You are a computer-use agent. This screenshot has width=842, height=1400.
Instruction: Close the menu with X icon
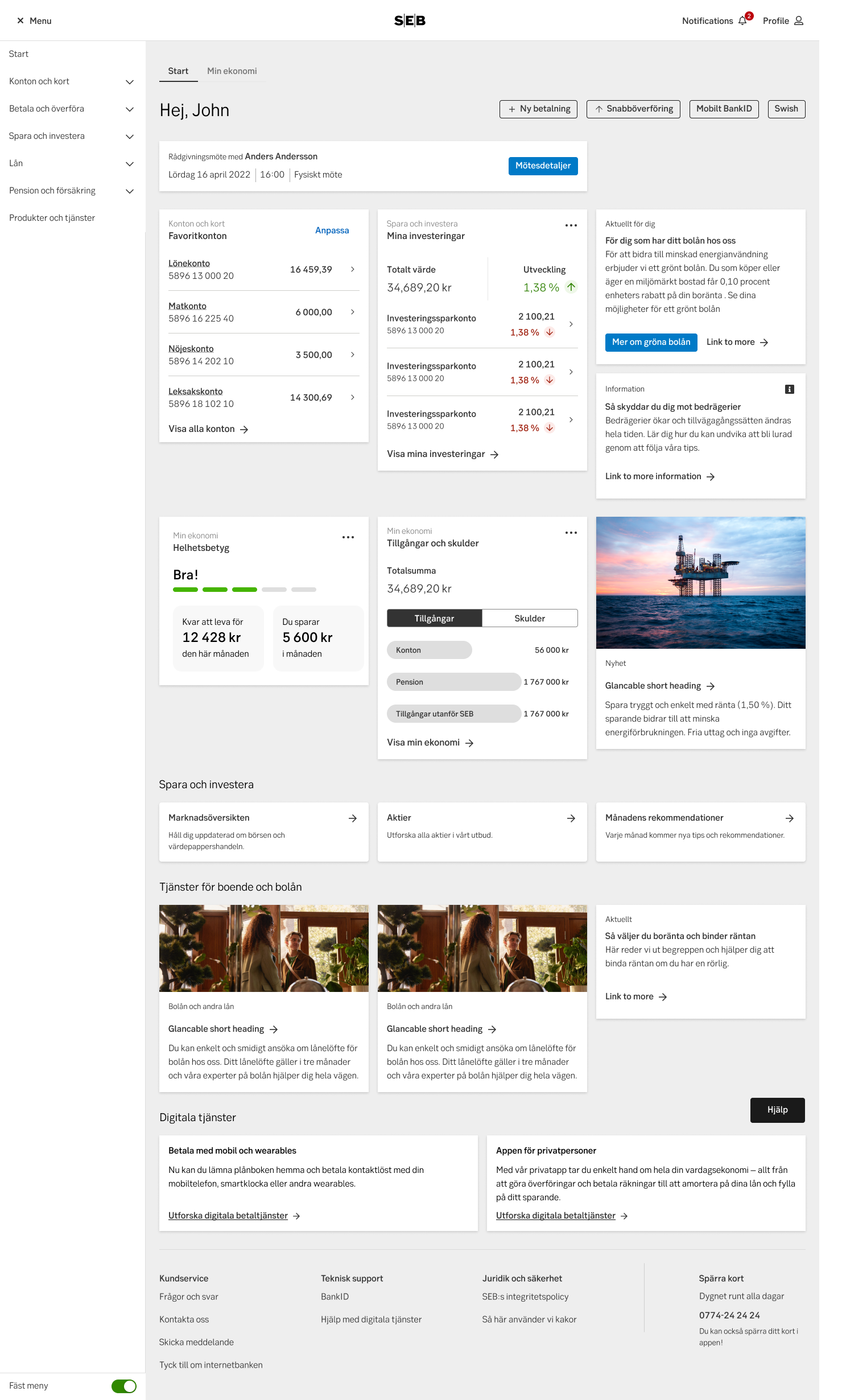pos(20,21)
